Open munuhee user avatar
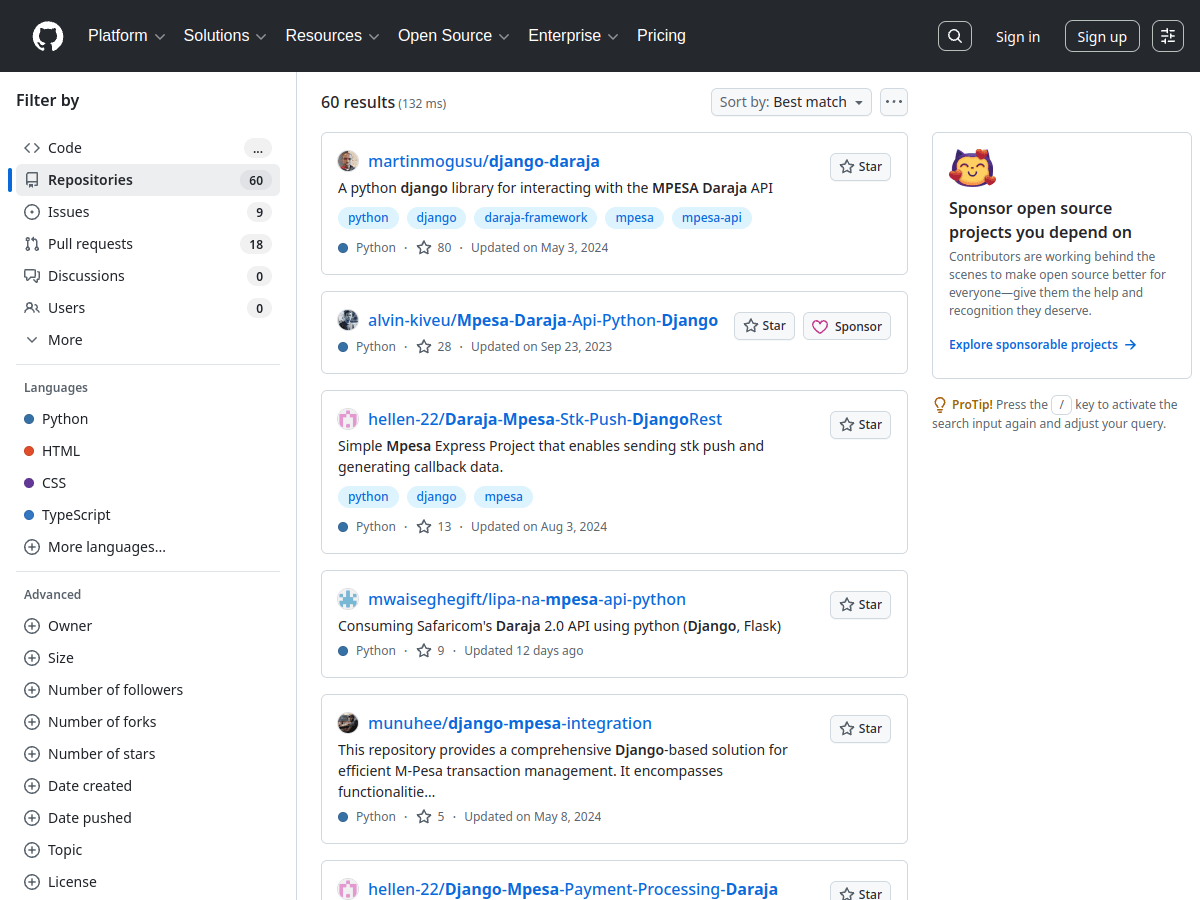The height and width of the screenshot is (900, 1200). (348, 723)
